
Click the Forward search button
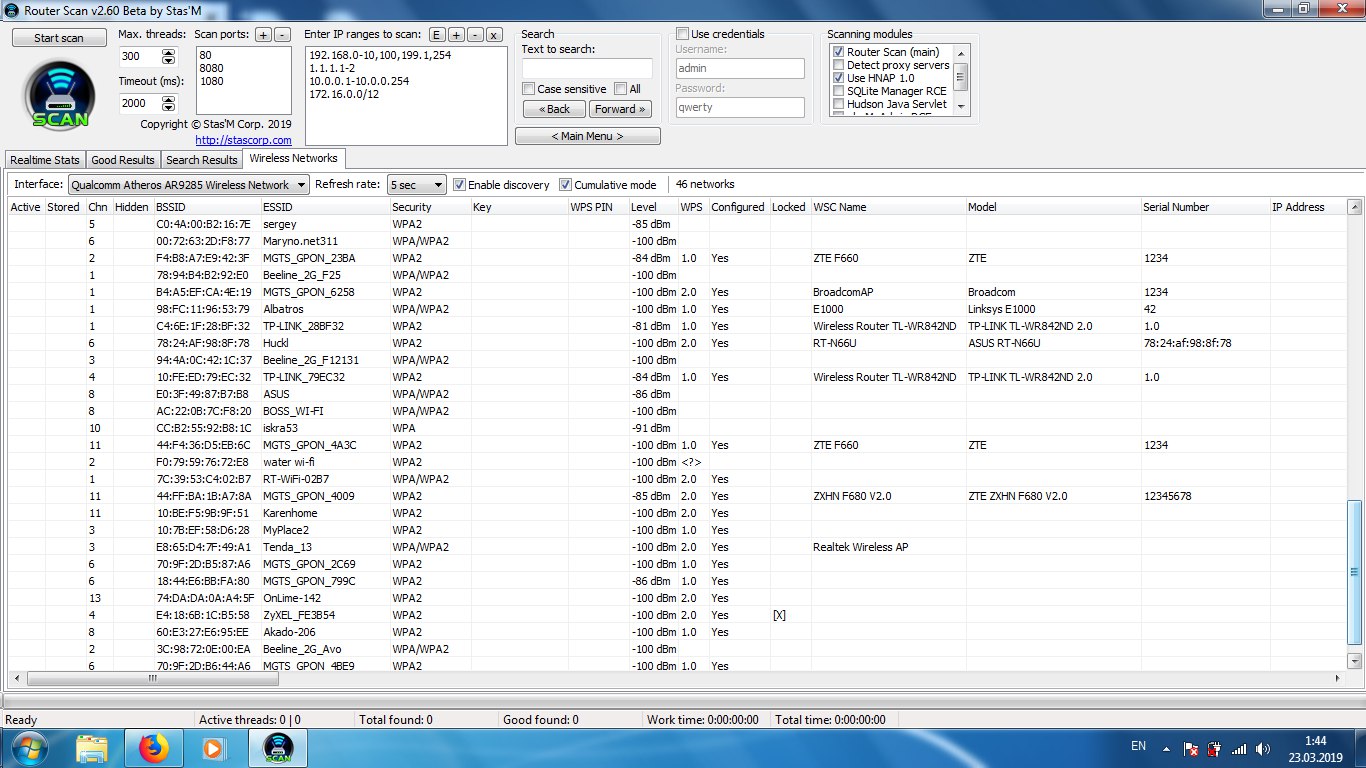[x=621, y=109]
